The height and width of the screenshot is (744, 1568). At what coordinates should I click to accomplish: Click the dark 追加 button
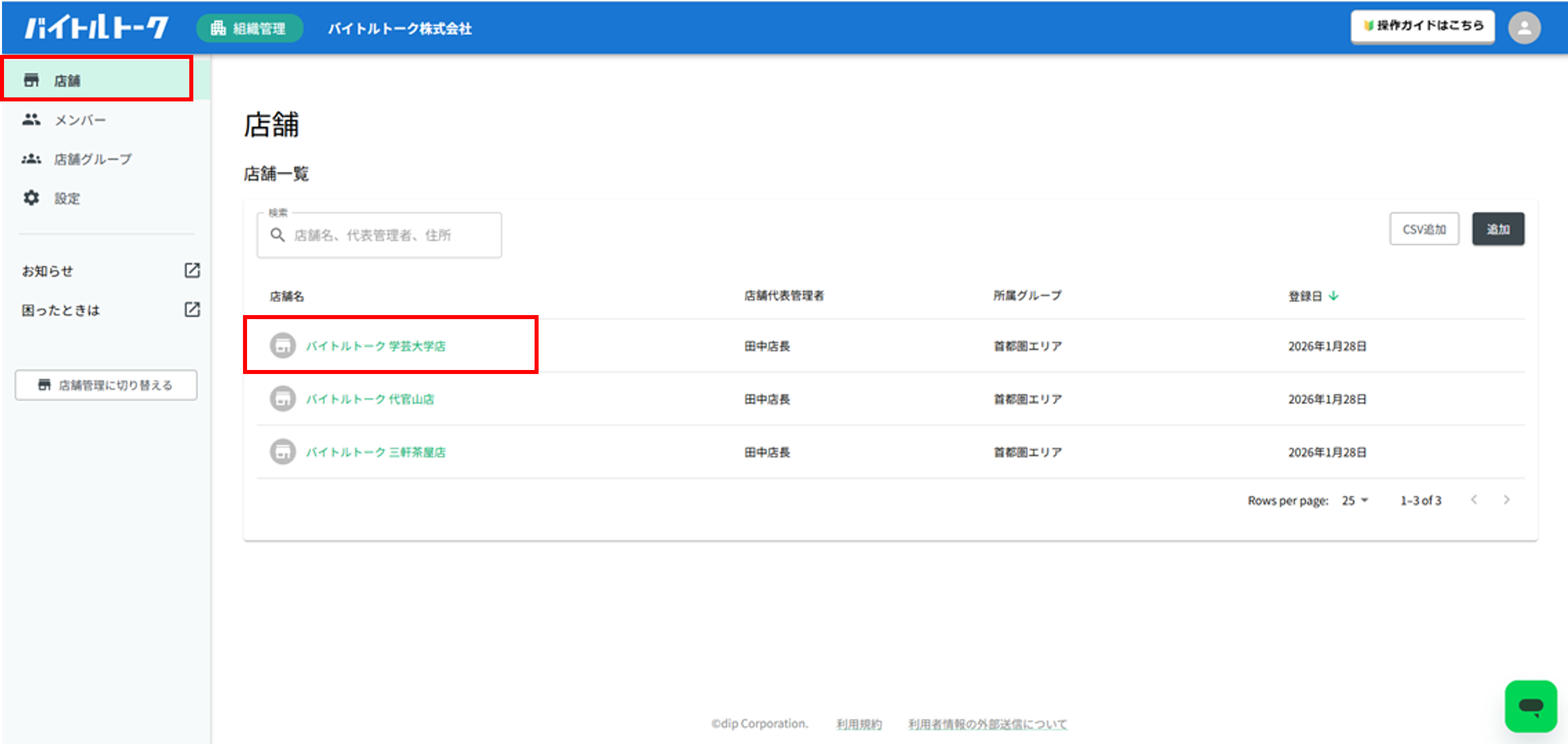pyautogui.click(x=1498, y=229)
